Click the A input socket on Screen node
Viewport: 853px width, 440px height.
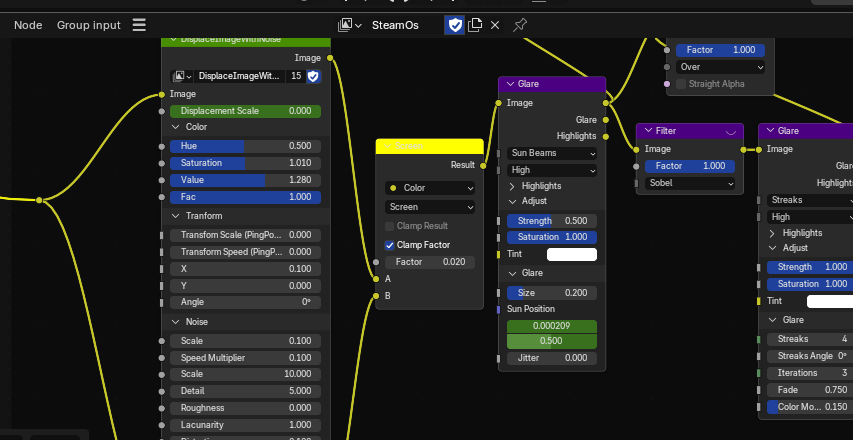[376, 279]
